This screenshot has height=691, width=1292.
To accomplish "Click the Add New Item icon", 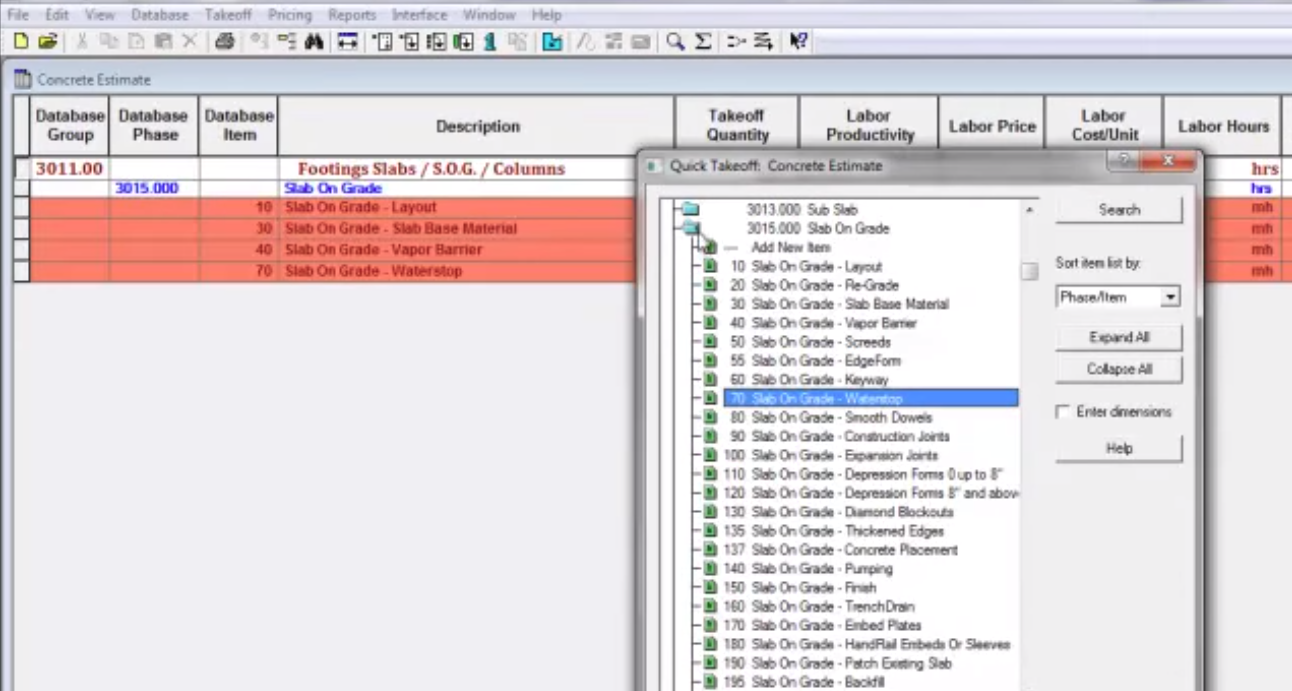I will click(x=710, y=247).
